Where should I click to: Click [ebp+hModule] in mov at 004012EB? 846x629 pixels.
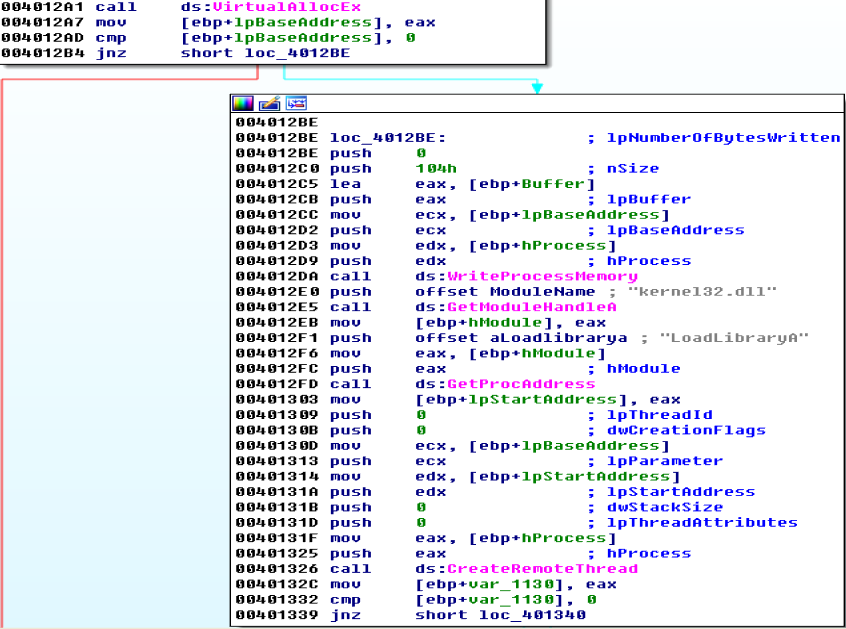click(x=483, y=323)
